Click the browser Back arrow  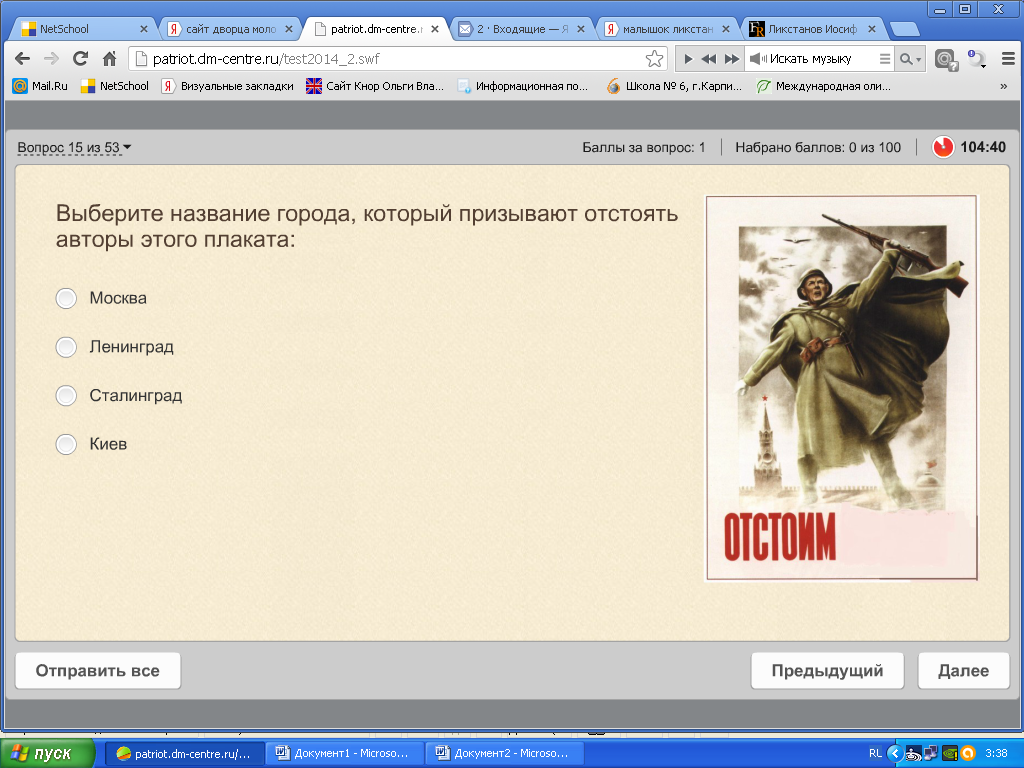click(x=22, y=59)
